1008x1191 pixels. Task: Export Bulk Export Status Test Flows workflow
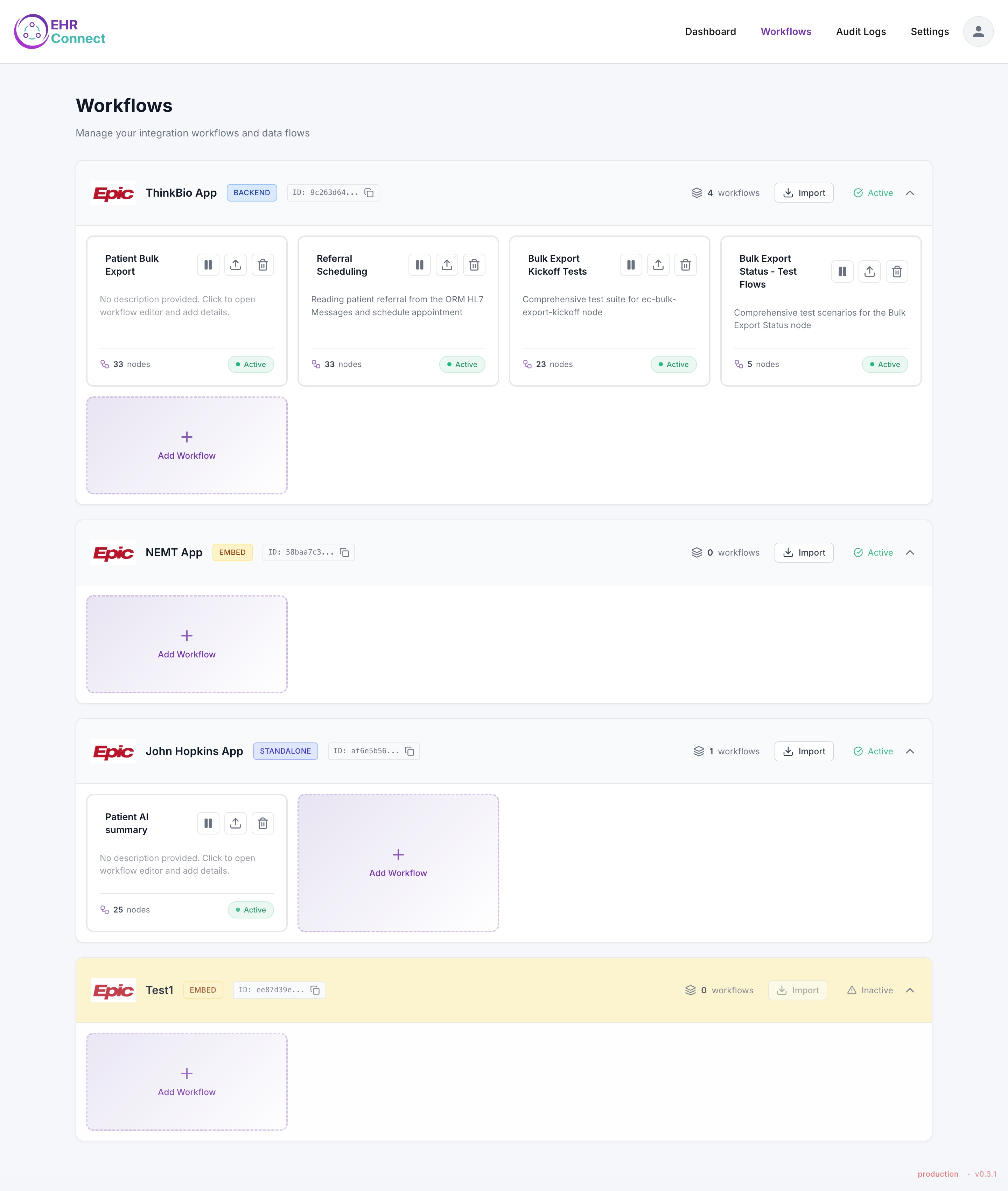[869, 272]
